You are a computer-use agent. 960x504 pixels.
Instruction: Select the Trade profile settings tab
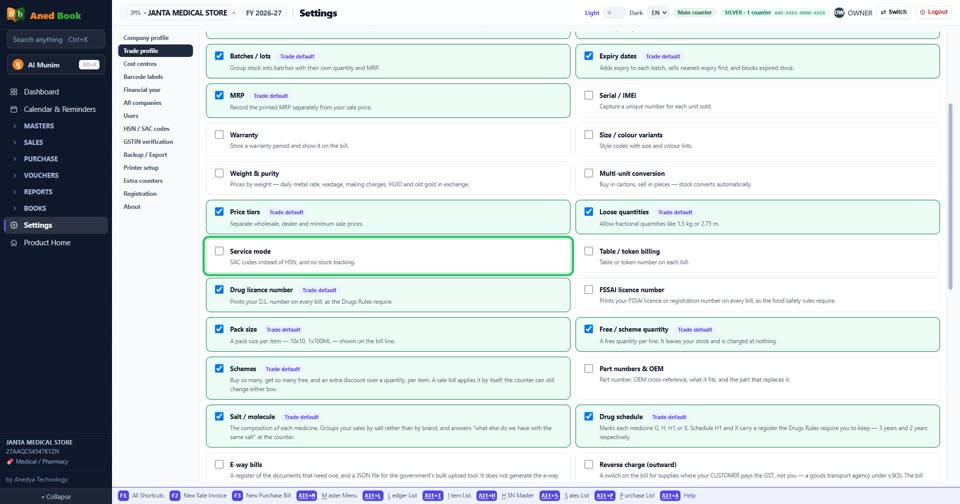pos(156,51)
